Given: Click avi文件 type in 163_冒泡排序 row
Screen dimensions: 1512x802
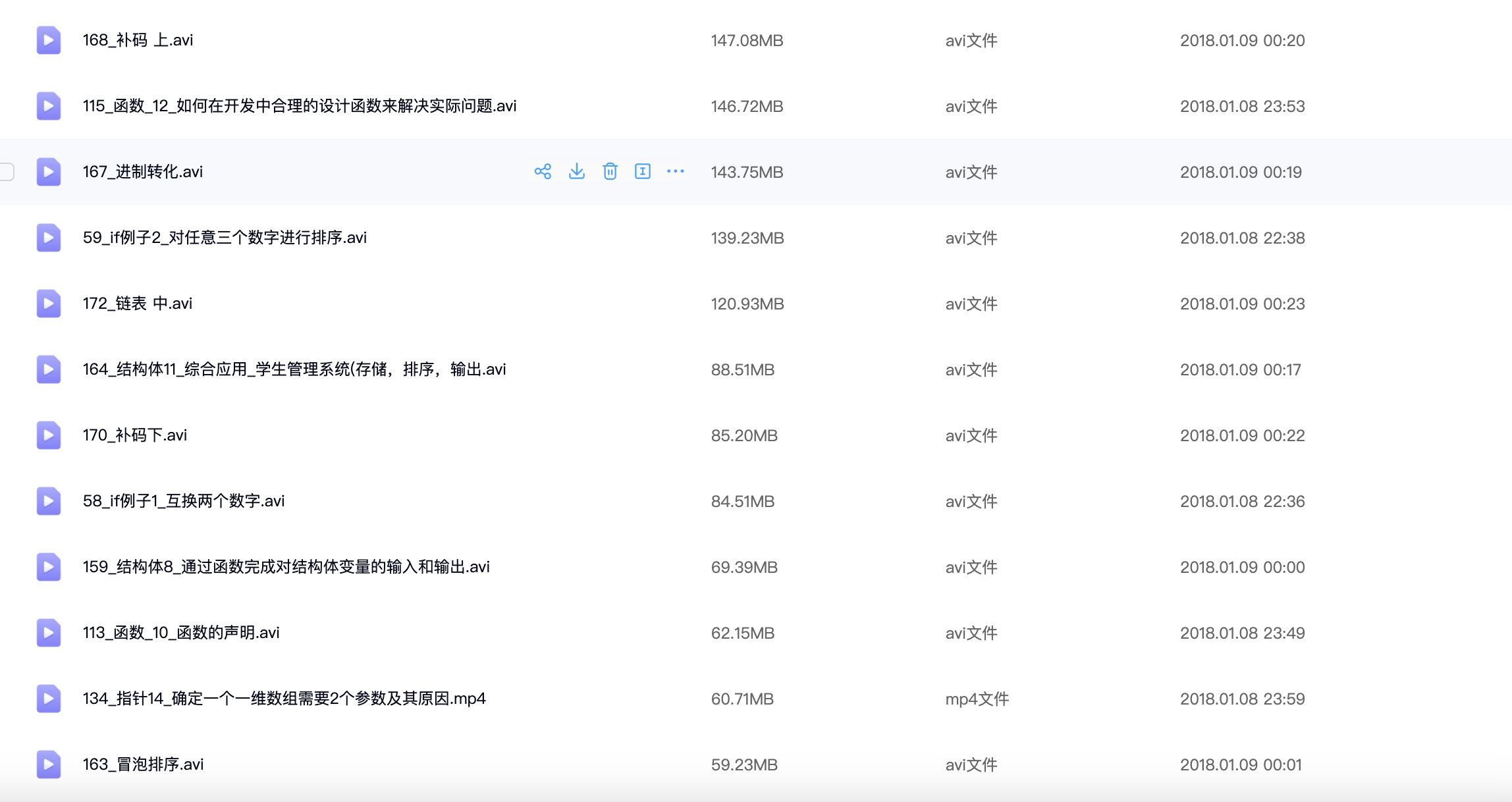Looking at the screenshot, I should pos(971,765).
